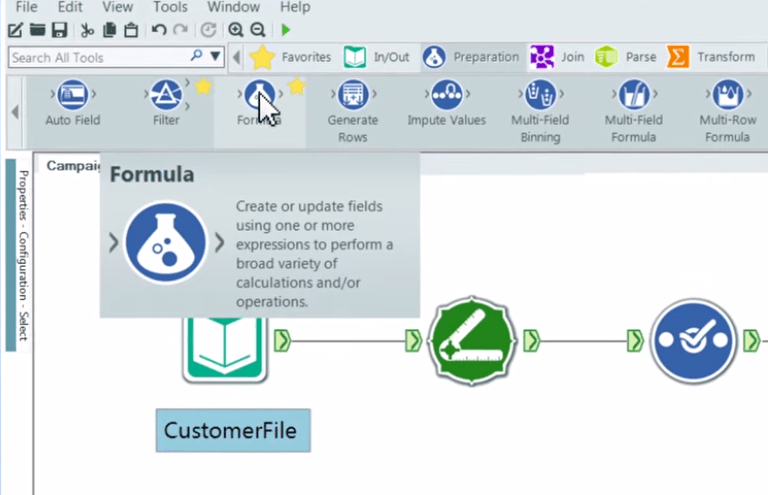768x495 pixels.
Task: Switch to the Transform tool category
Action: click(712, 57)
